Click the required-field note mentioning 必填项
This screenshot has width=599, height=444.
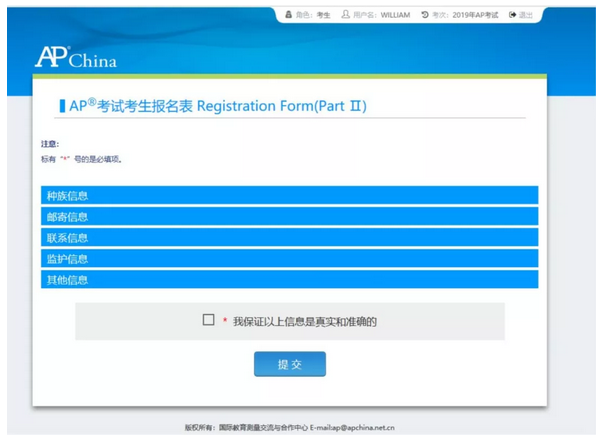[x=81, y=159]
